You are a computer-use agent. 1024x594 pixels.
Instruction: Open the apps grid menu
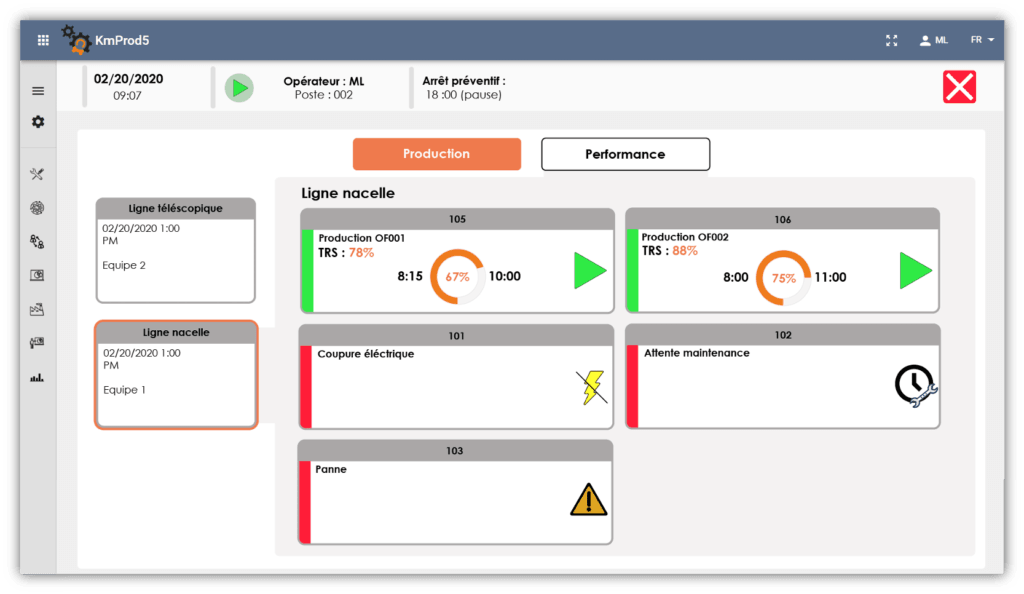43,40
